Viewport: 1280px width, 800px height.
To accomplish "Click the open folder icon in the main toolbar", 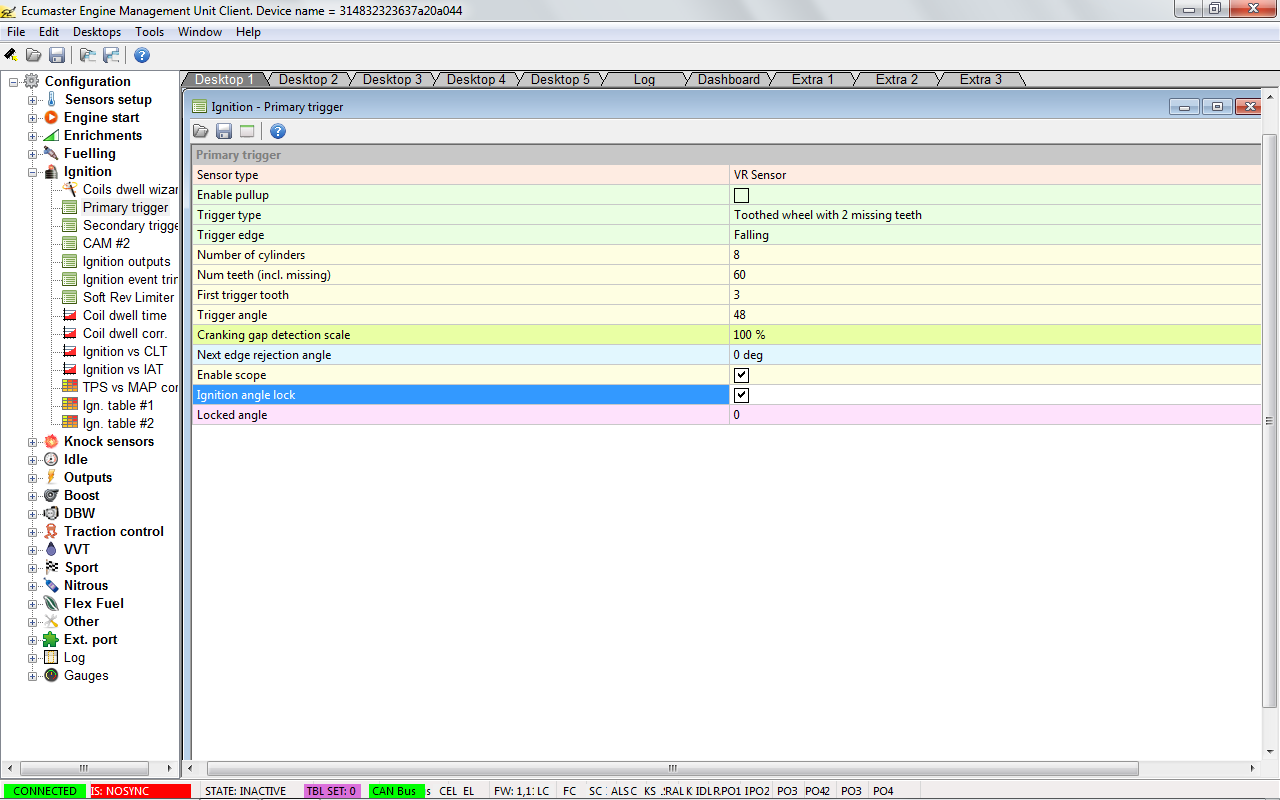I will (34, 55).
